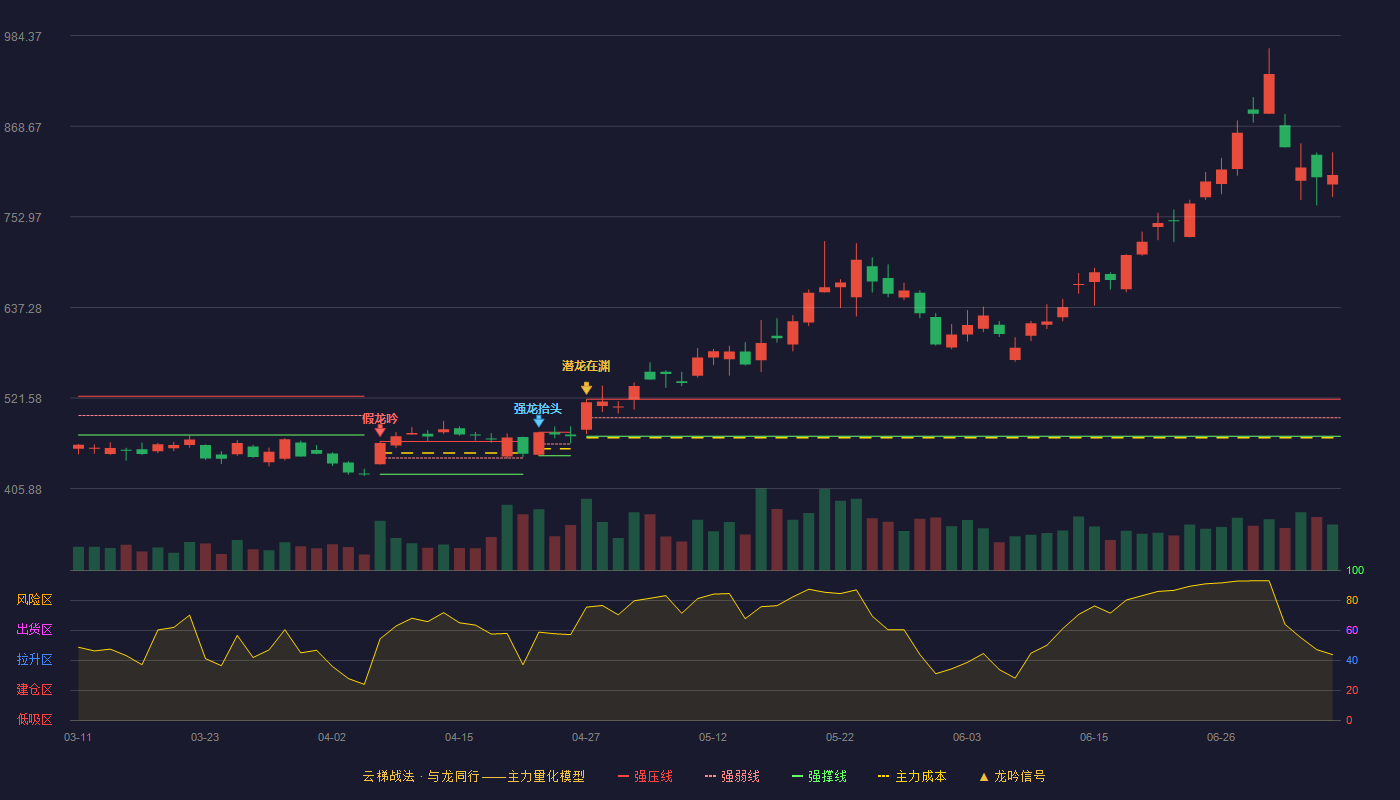Click the 80 indicator axis value
Screen dimensions: 1400x800
pos(1352,600)
